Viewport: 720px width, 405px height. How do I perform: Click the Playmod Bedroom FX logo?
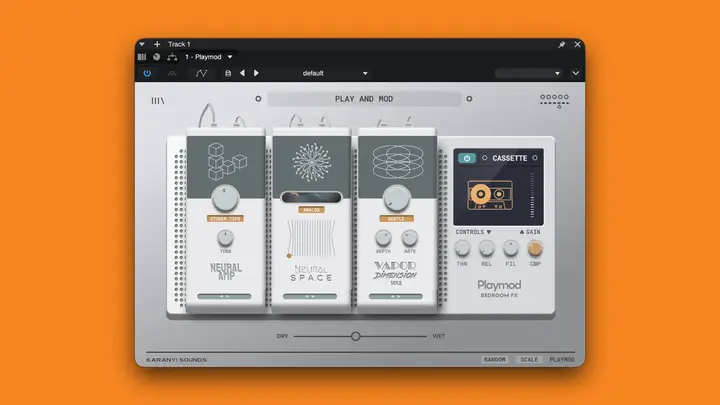499,289
